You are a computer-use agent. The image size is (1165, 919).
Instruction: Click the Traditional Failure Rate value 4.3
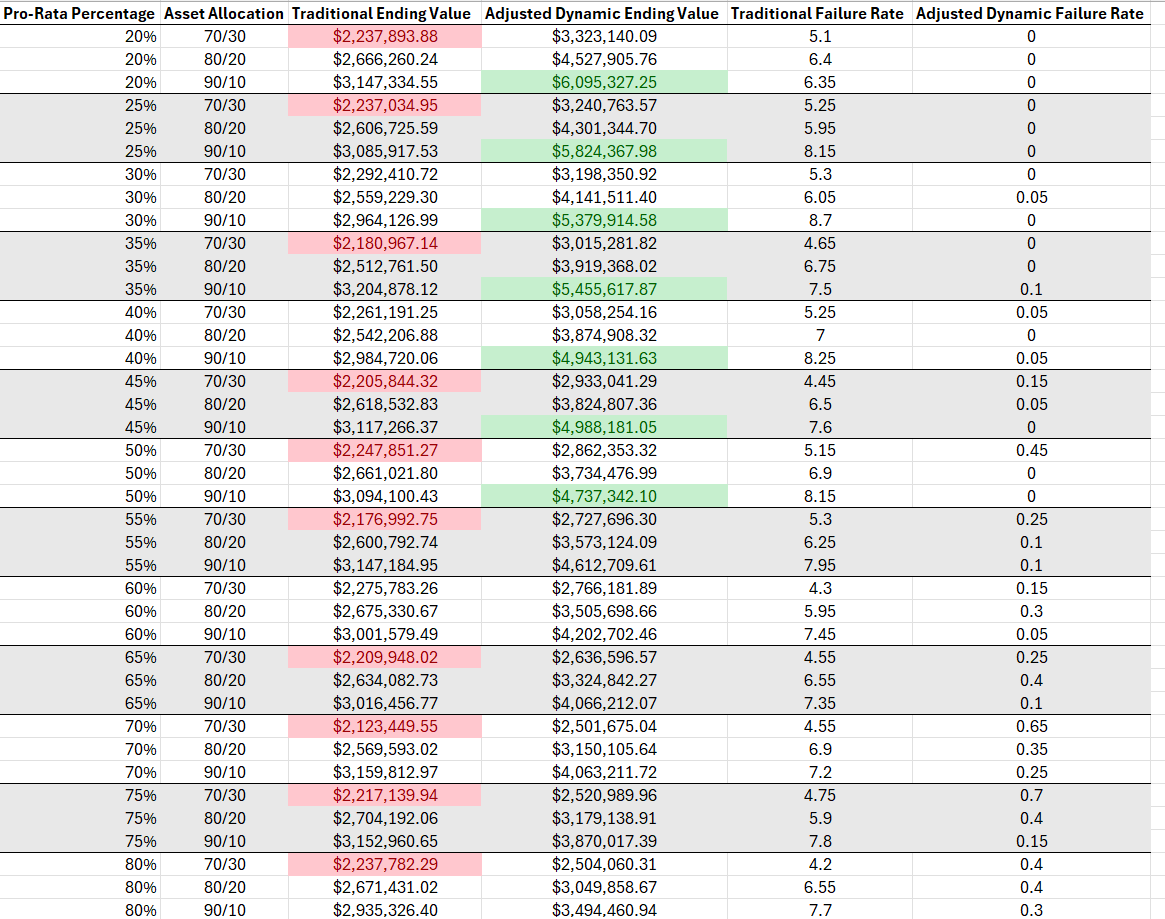point(820,588)
